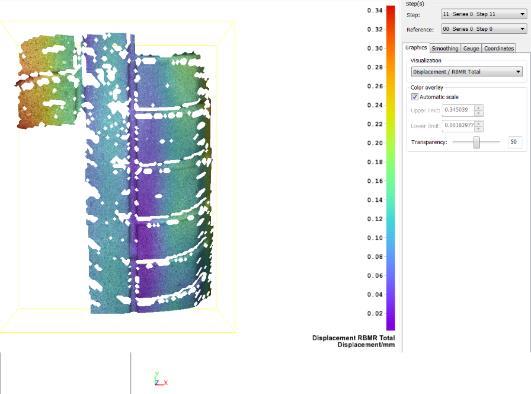Image resolution: width=531 pixels, height=394 pixels.
Task: Open the Reference dropdown showing Step 0
Action: (484, 29)
